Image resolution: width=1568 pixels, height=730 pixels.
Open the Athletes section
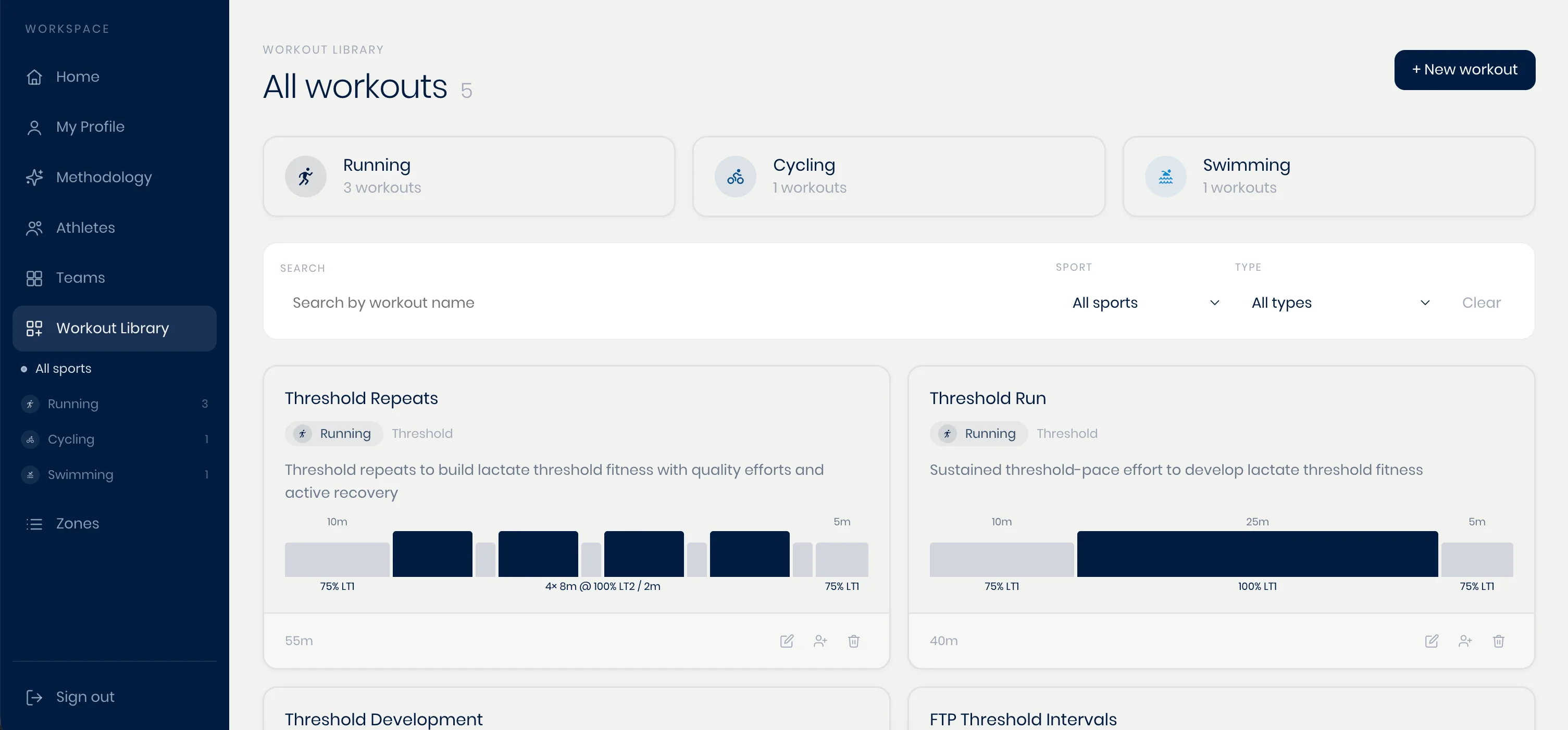point(115,228)
